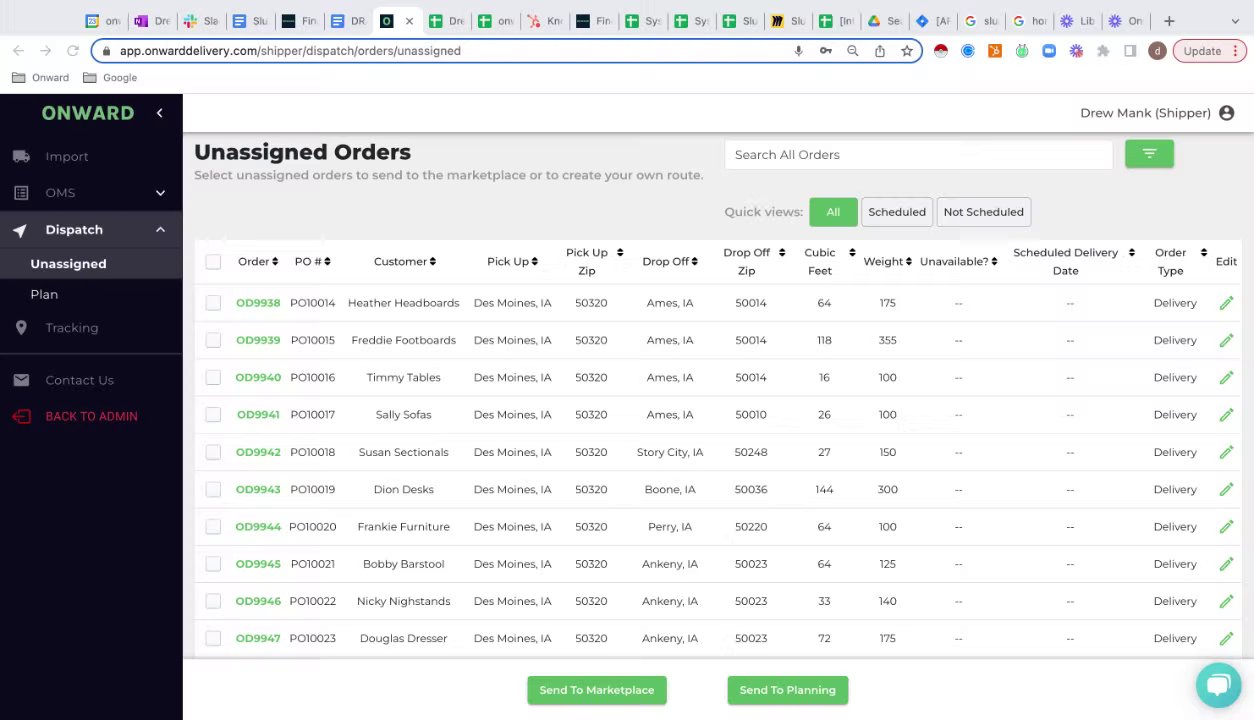This screenshot has height=720, width=1254.
Task: Select all orders header checkbox
Action: pyautogui.click(x=213, y=262)
